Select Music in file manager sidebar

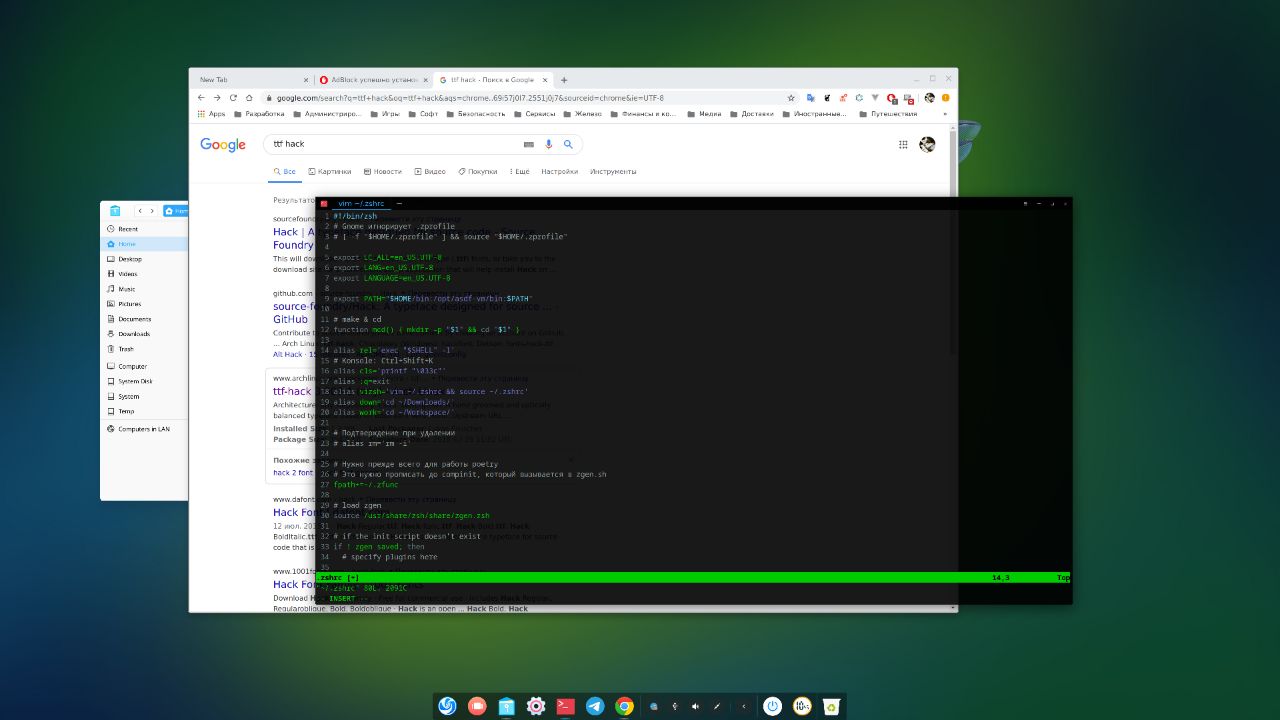coord(144,289)
